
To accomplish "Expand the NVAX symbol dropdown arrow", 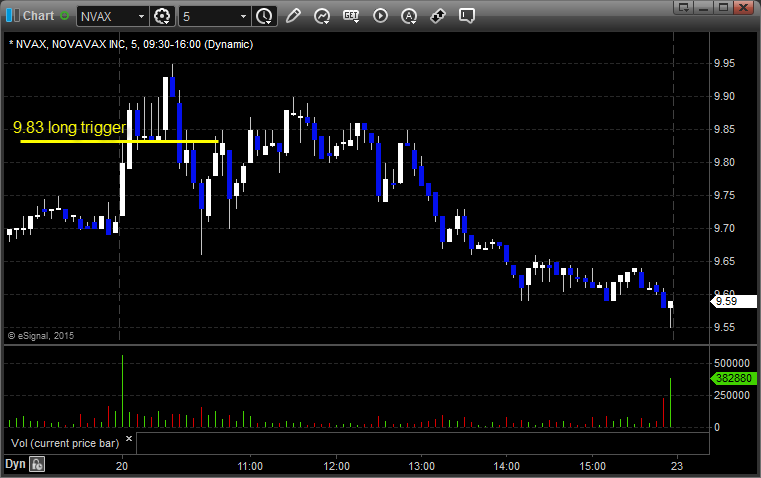I will point(139,16).
